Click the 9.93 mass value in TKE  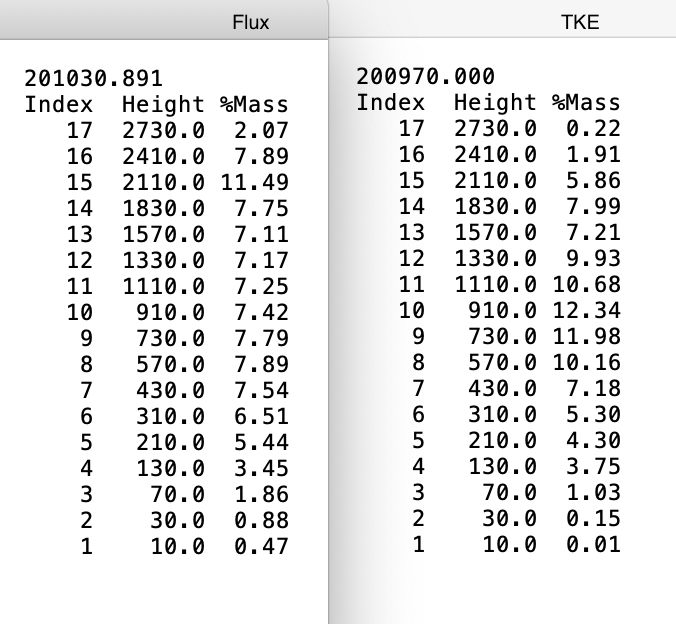[592, 258]
